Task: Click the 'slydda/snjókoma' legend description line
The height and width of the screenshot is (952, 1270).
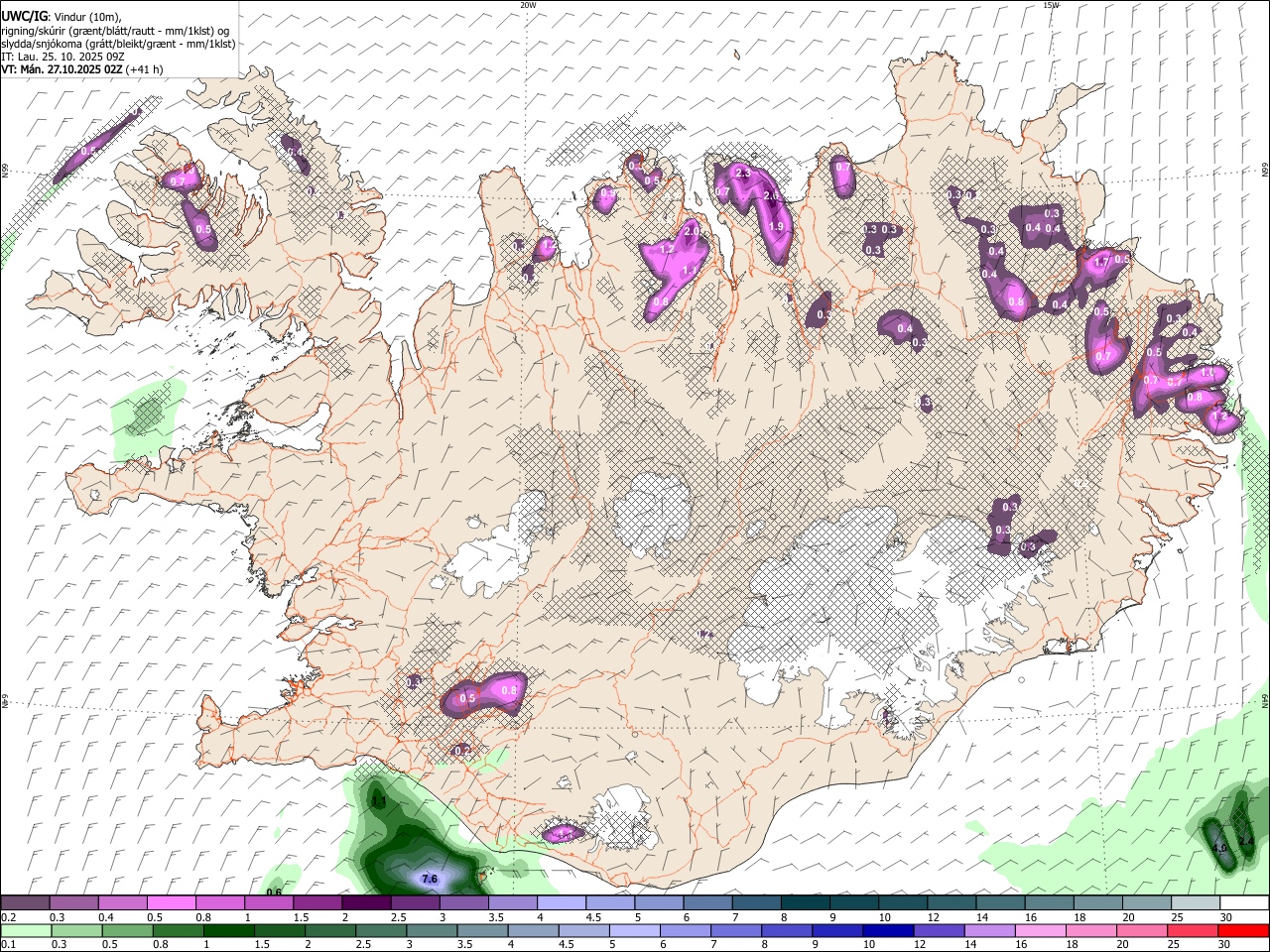Action: (118, 44)
